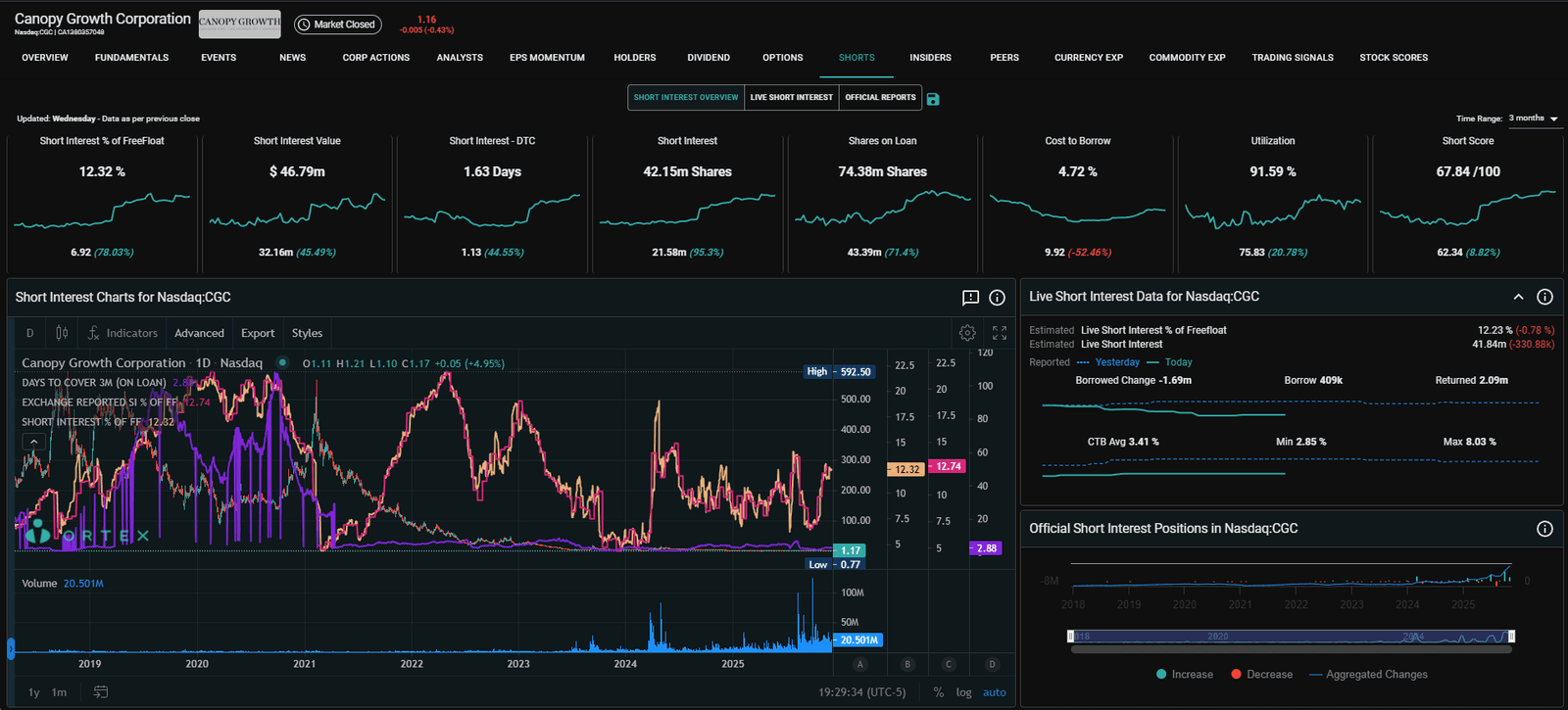This screenshot has height=710, width=1568.
Task: Toggle log scale on the chart
Action: 963,692
